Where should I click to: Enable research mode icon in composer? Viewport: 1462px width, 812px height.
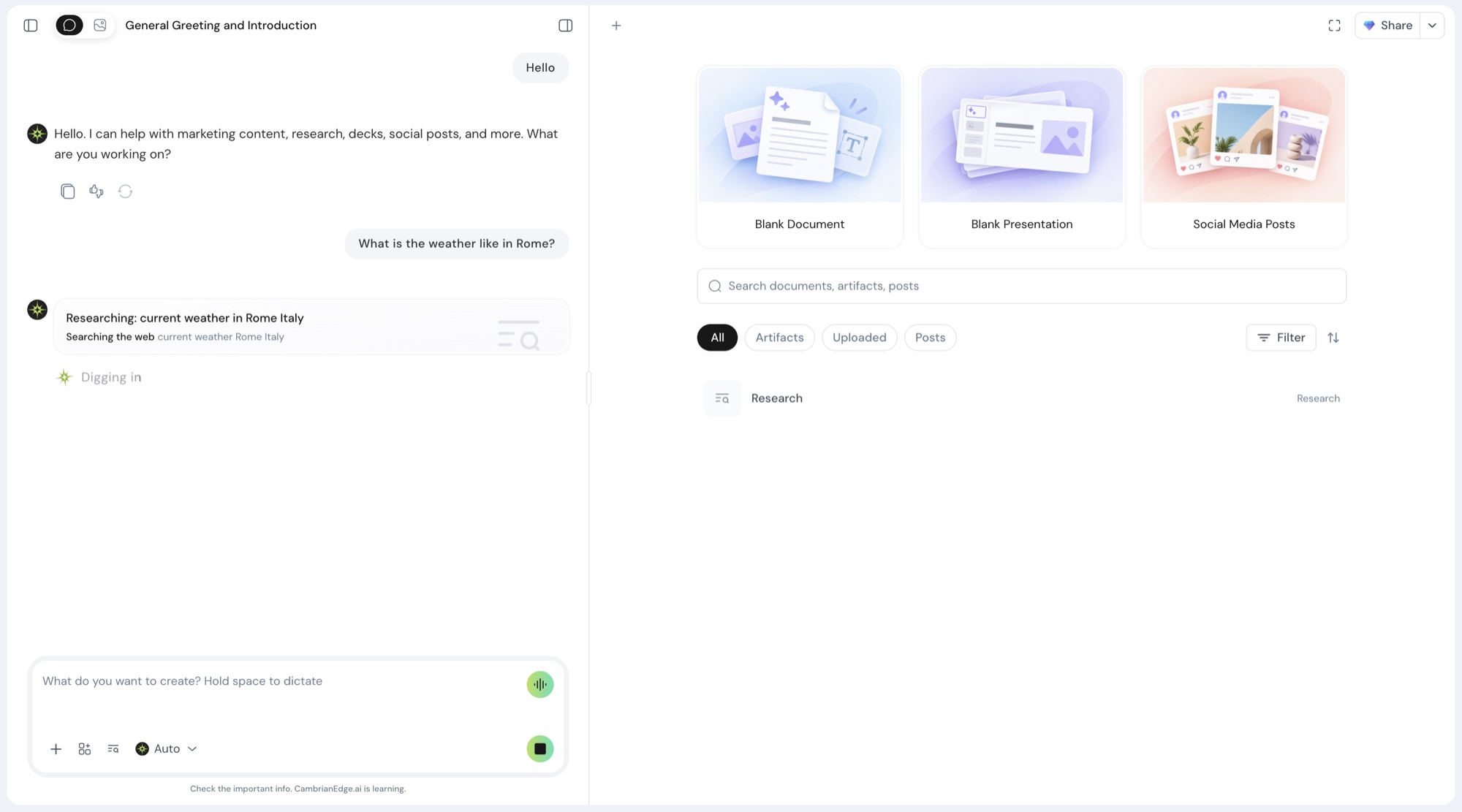(x=113, y=749)
